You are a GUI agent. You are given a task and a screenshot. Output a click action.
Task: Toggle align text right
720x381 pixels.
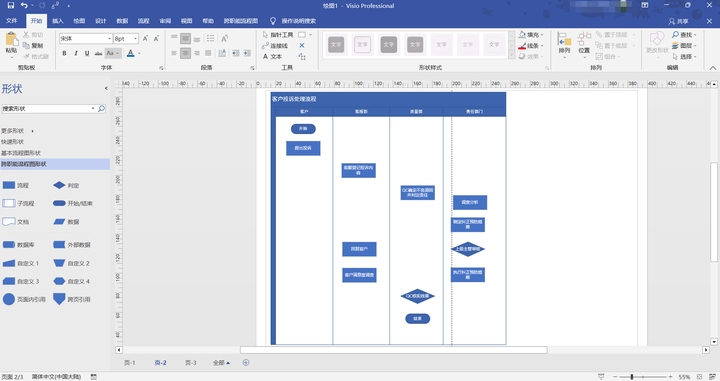click(197, 53)
